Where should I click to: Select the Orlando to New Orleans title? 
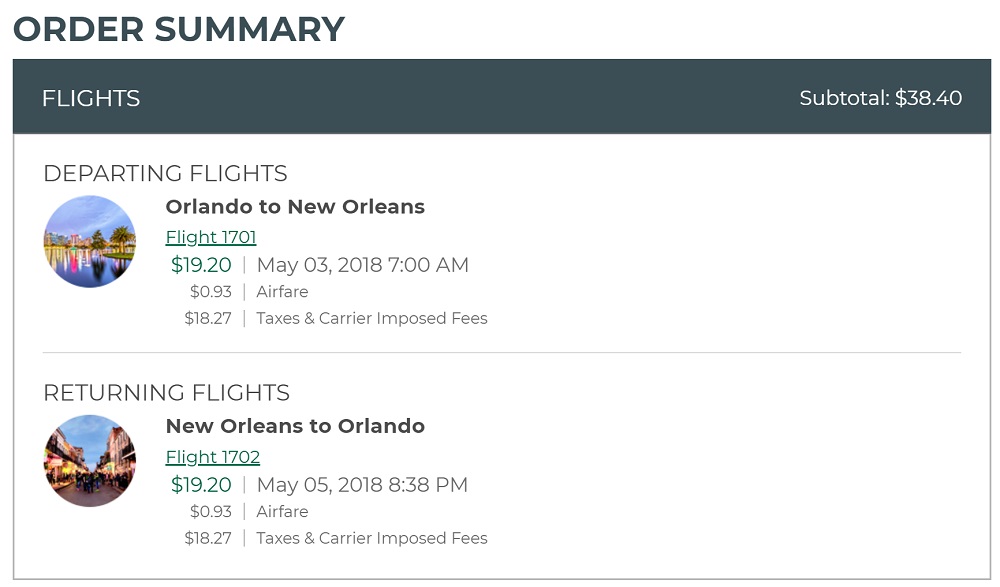point(295,207)
